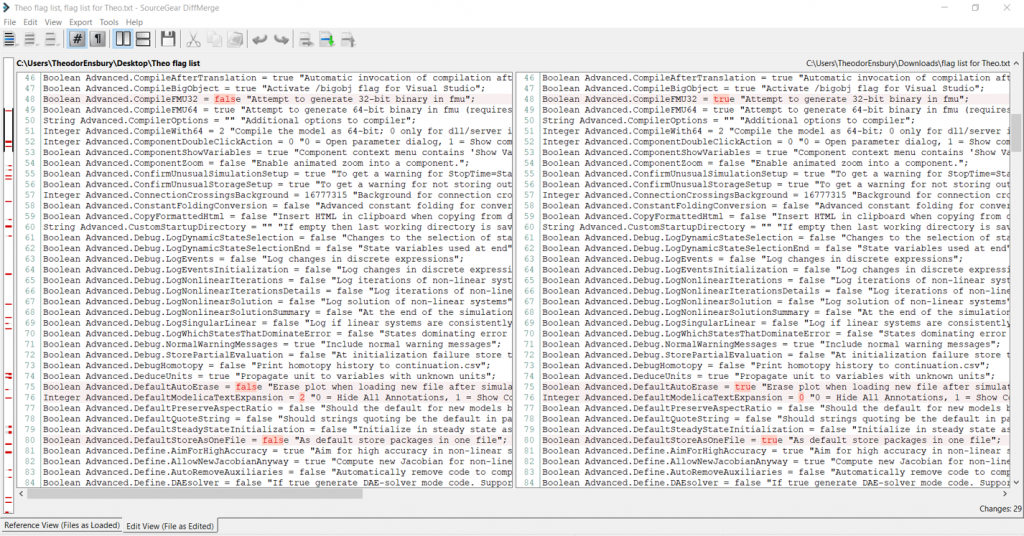Click the first change-navigation icon after Redo
The width and height of the screenshot is (1024, 536).
tap(306, 40)
